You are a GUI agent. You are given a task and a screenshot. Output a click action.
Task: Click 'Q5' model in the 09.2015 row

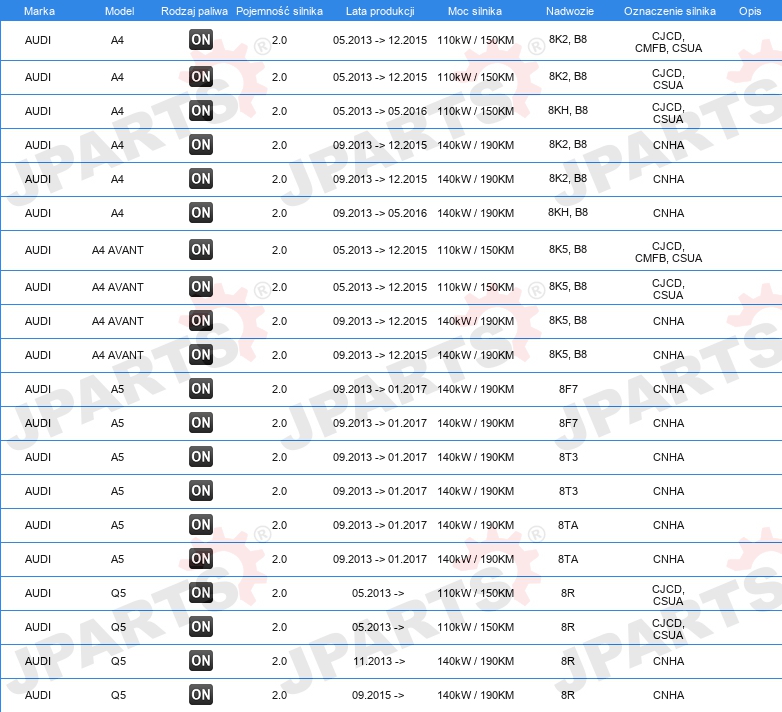coord(118,695)
